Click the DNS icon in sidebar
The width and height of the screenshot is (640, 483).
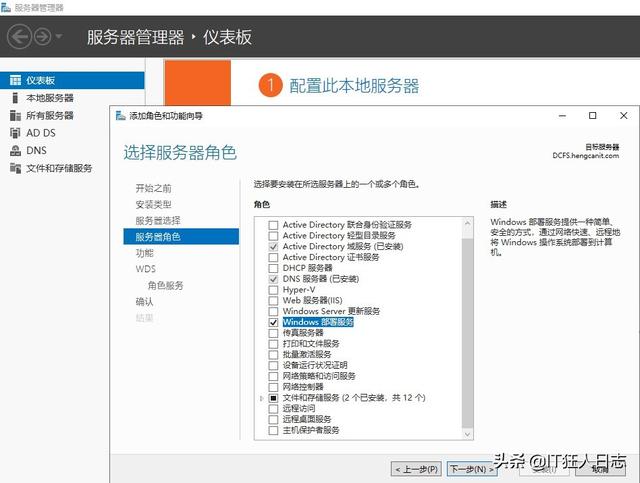pos(15,151)
